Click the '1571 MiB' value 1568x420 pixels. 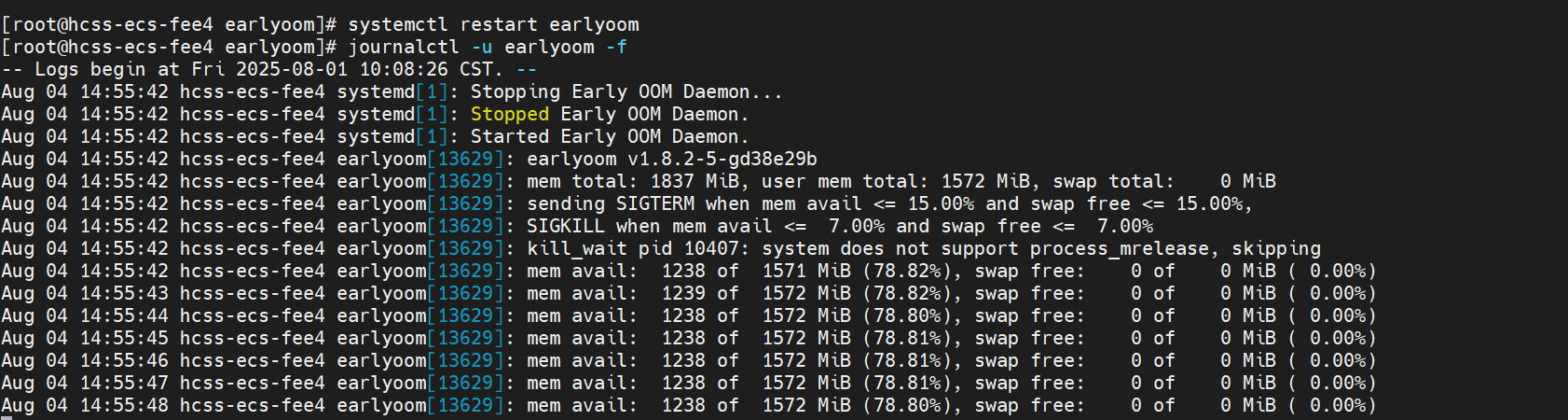pos(806,271)
